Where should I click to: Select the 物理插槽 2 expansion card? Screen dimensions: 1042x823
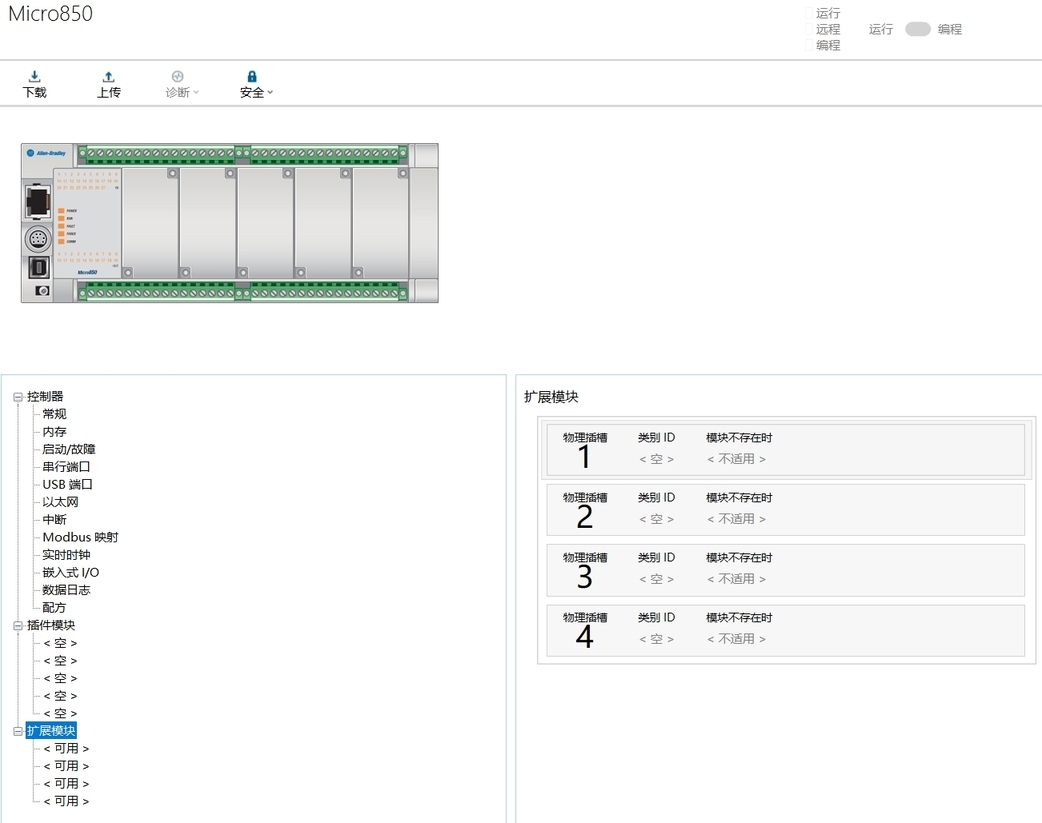point(785,510)
